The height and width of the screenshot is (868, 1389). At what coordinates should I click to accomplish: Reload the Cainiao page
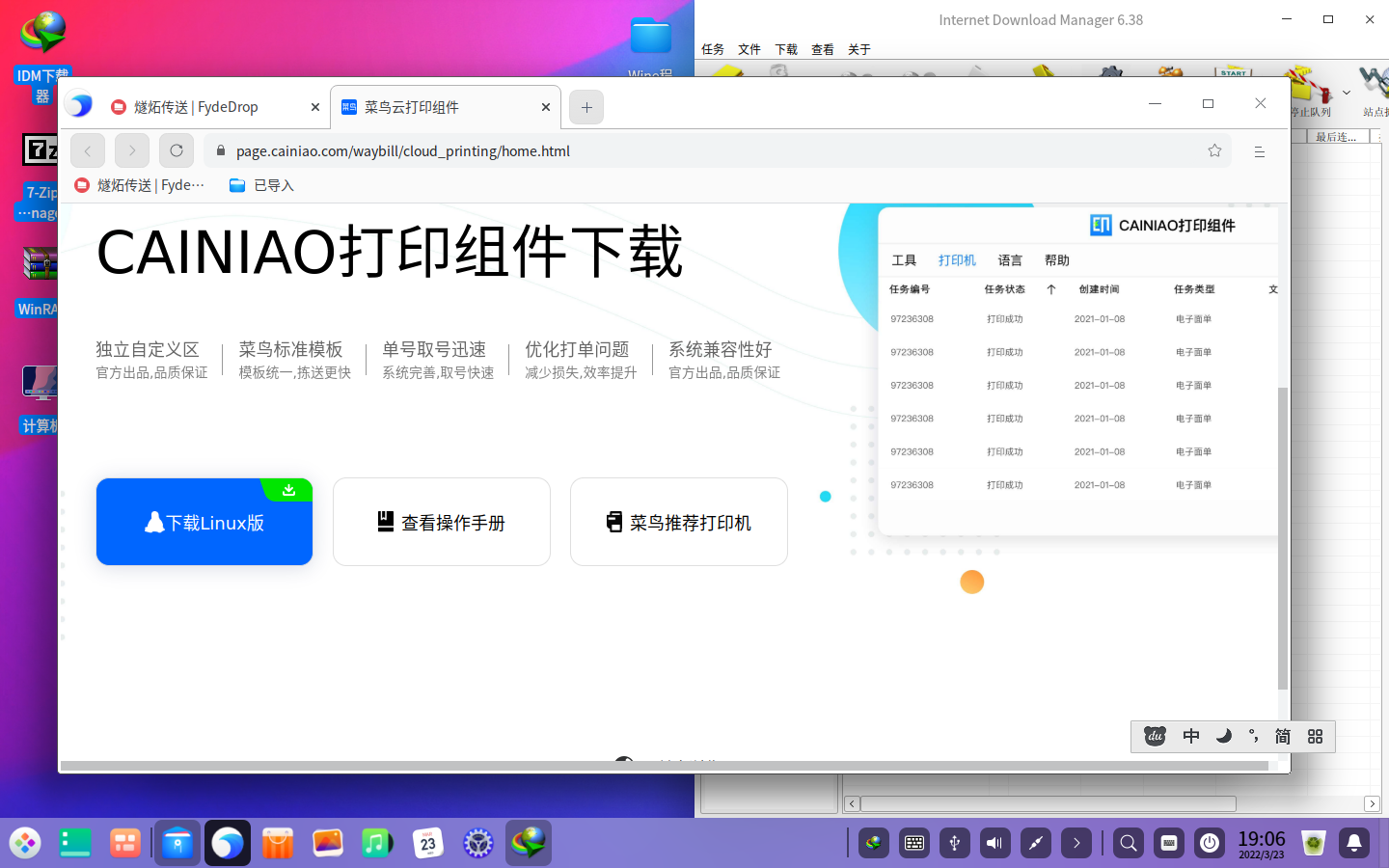click(177, 150)
